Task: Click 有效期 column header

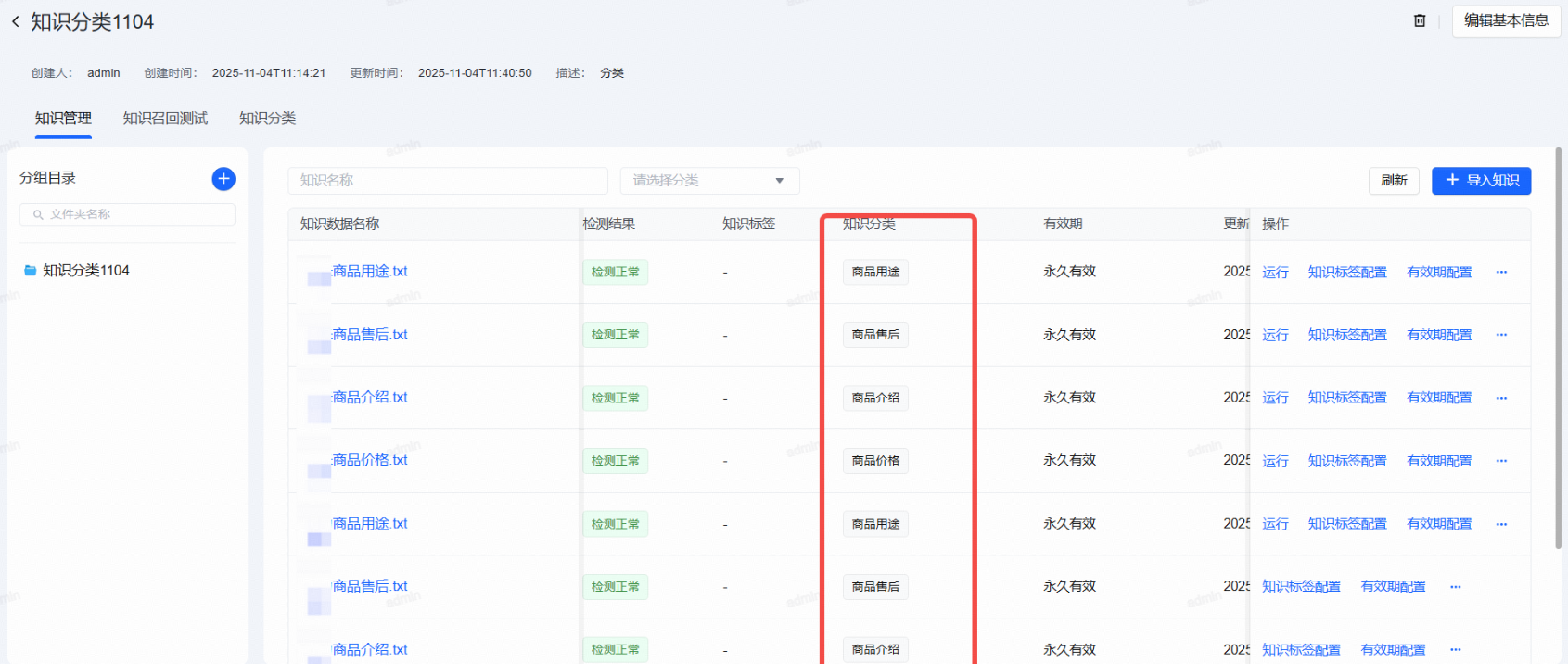Action: coord(1063,223)
